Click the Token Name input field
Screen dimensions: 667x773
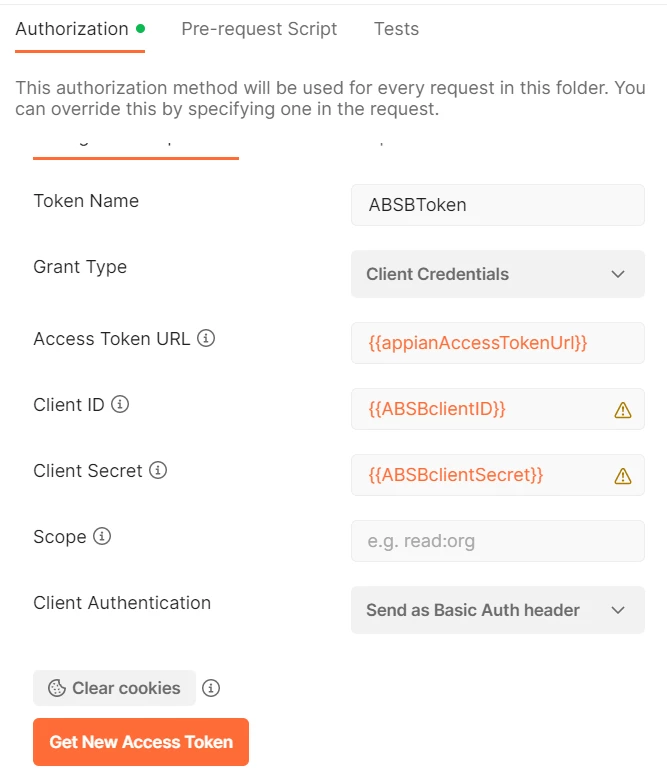[497, 205]
